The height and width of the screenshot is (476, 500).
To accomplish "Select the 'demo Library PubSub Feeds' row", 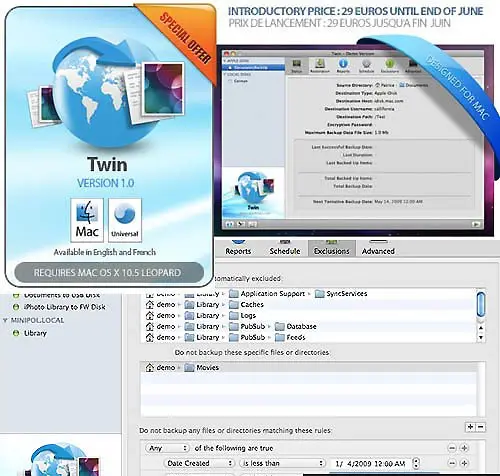I will (x=308, y=337).
